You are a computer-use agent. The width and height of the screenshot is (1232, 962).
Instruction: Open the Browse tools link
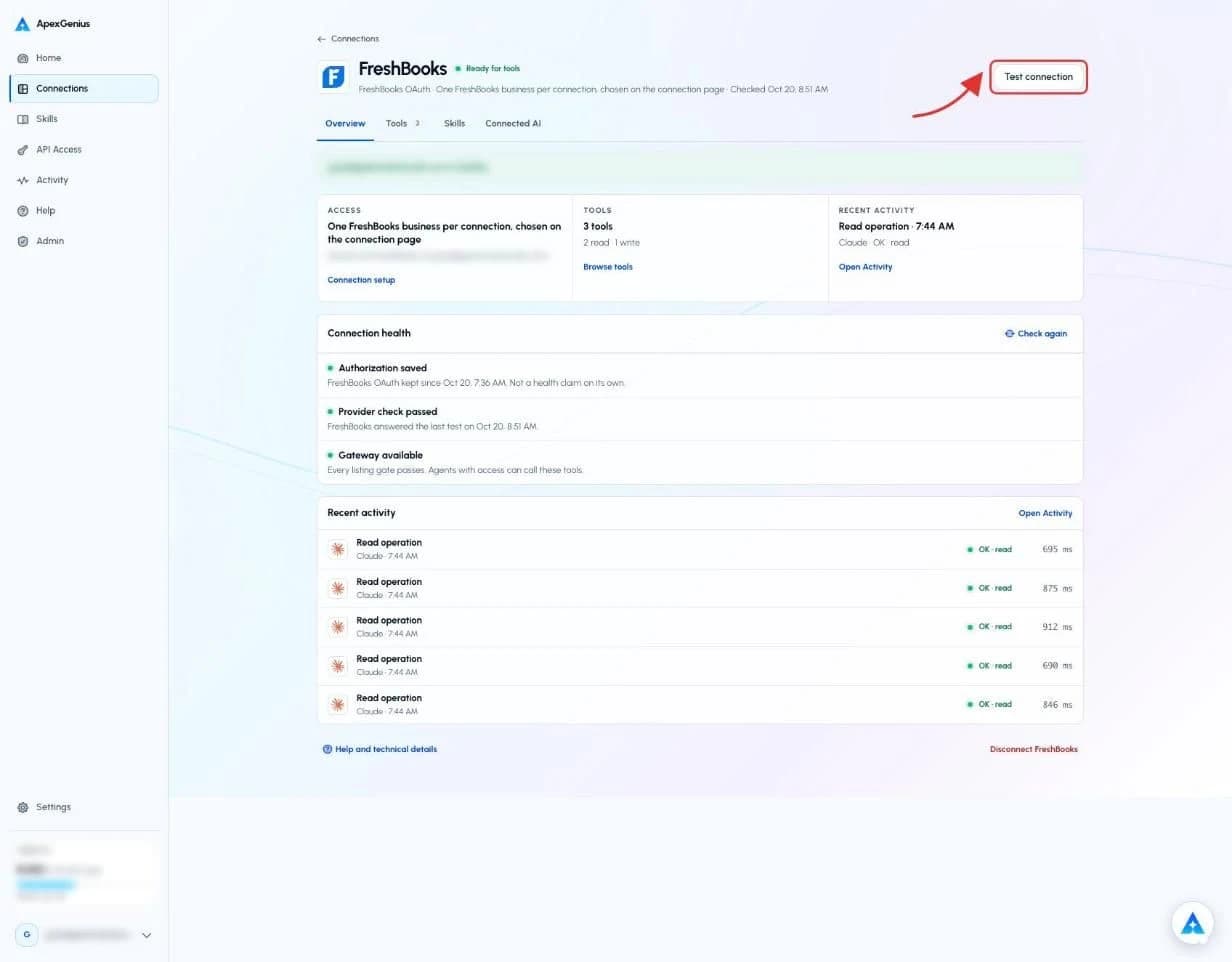pyautogui.click(x=608, y=267)
